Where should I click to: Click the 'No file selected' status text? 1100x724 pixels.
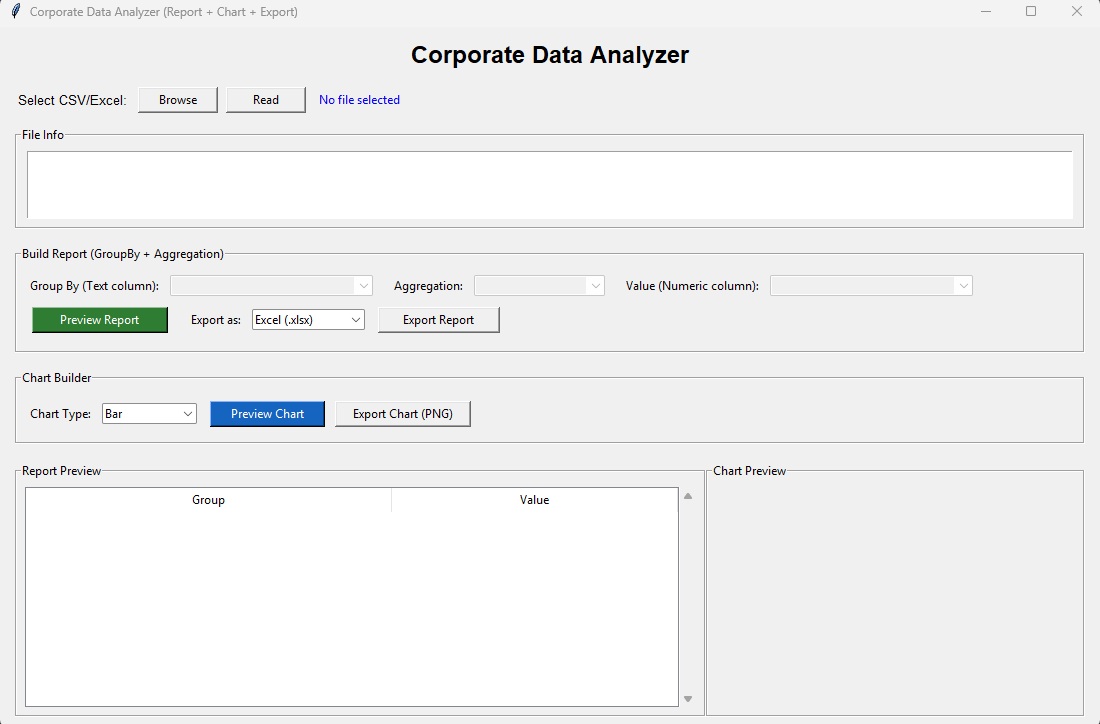359,100
